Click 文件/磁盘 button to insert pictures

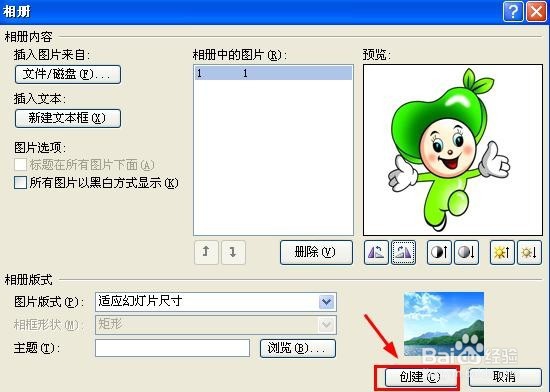click(68, 74)
